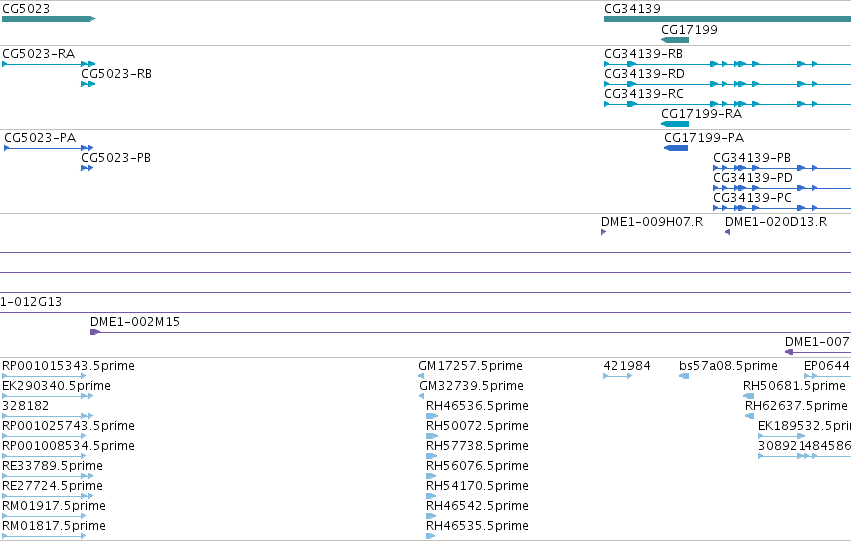Open the CG34139-RB transcript label

click(643, 54)
